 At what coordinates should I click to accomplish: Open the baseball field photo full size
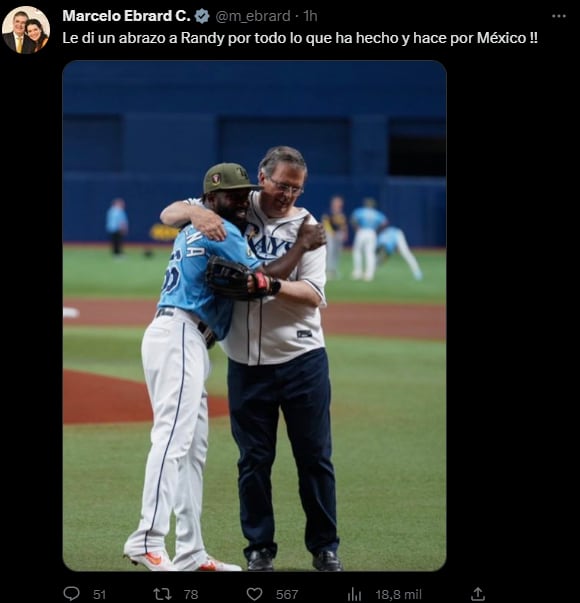click(254, 316)
